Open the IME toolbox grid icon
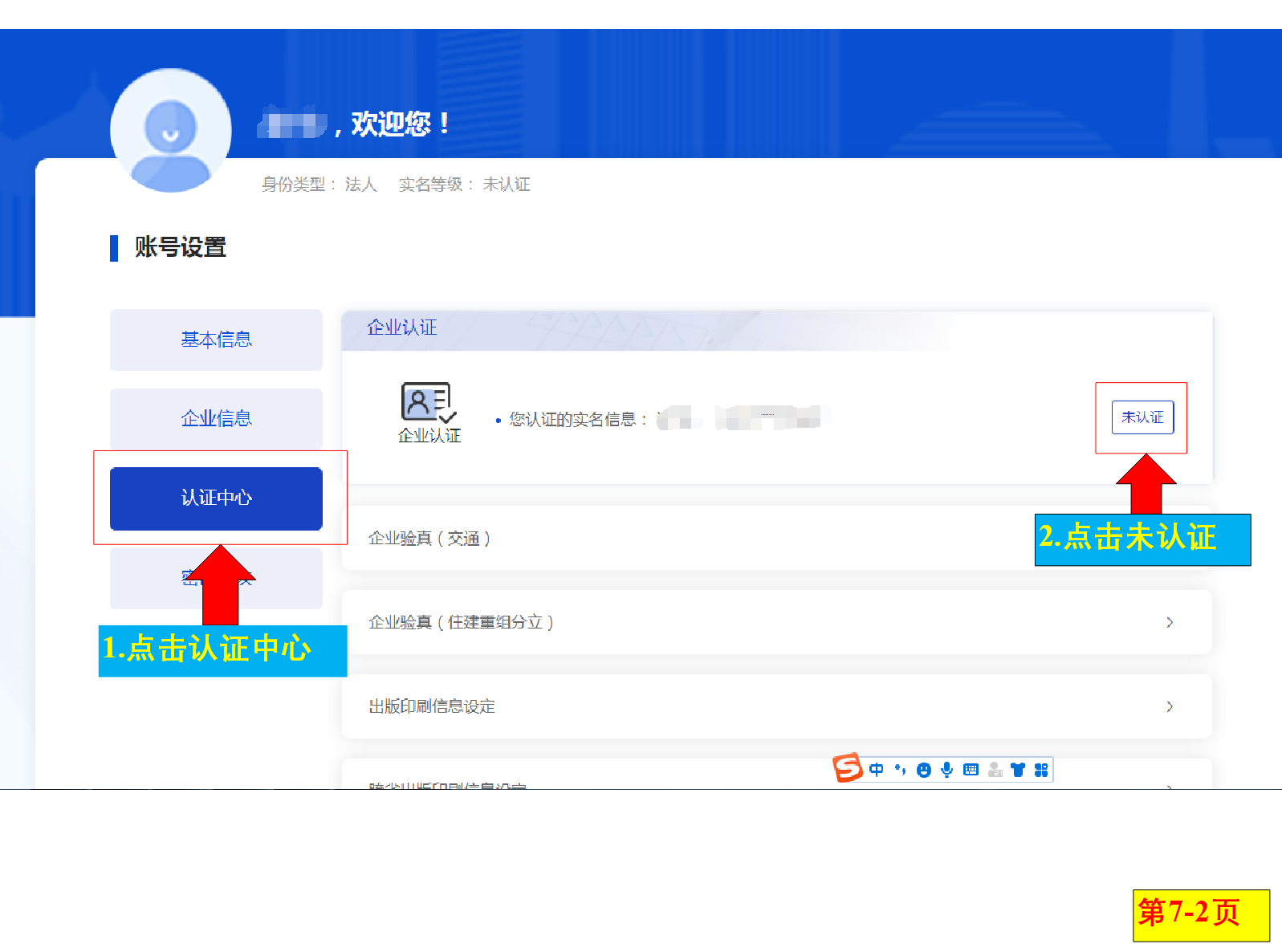The height and width of the screenshot is (952, 1282). 1041,770
